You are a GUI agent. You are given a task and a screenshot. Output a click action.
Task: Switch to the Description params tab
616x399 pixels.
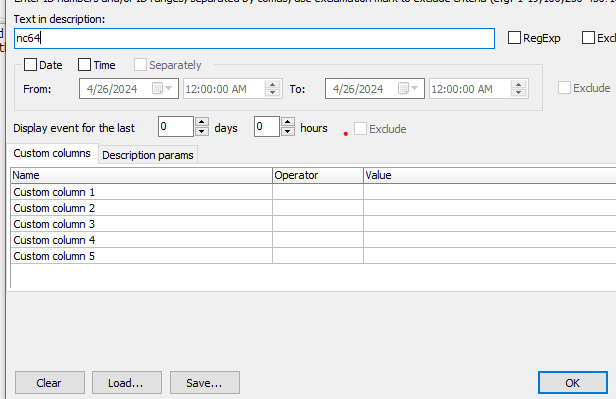pyautogui.click(x=148, y=155)
